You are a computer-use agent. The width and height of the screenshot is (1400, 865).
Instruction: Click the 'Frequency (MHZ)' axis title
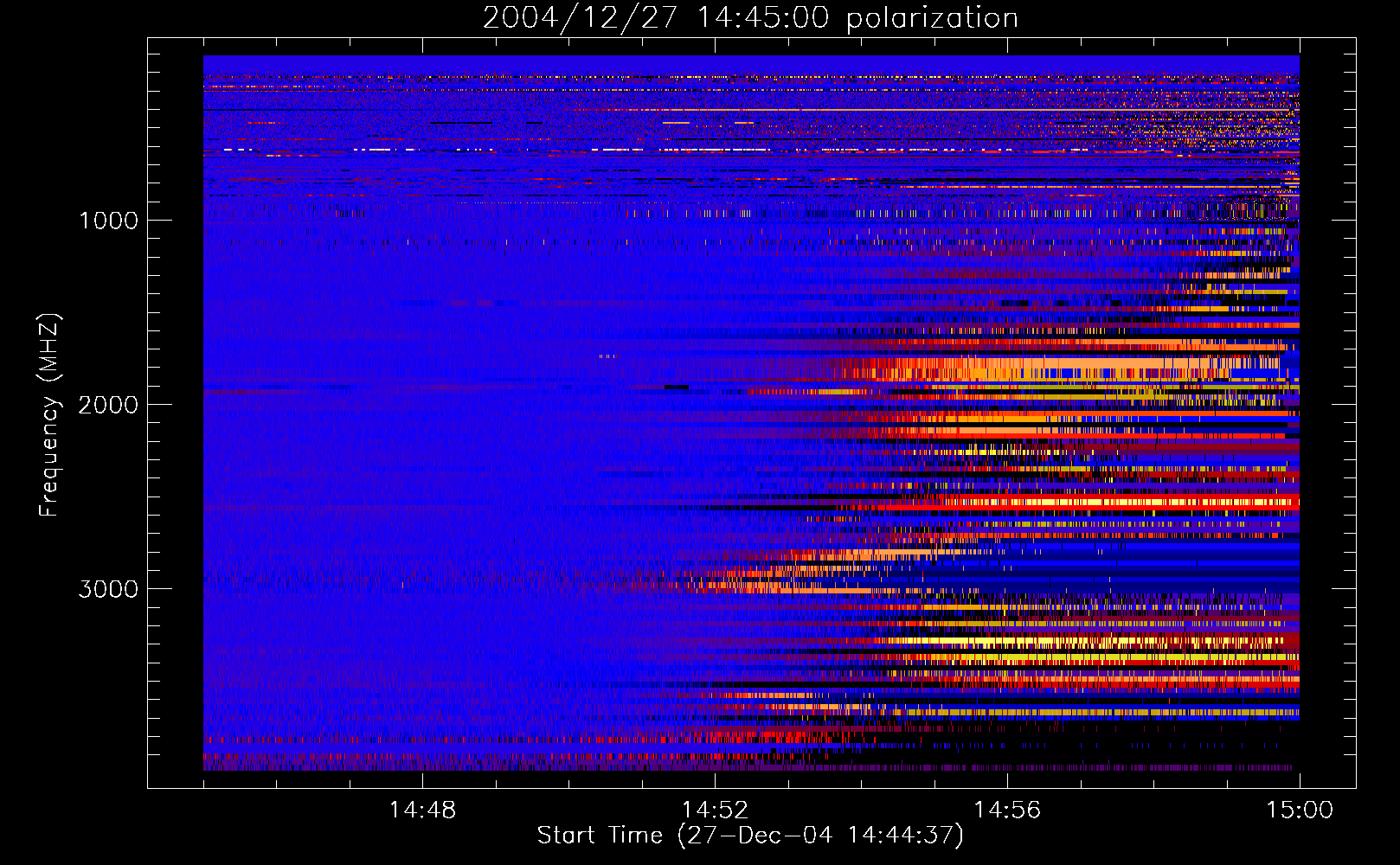pyautogui.click(x=49, y=415)
